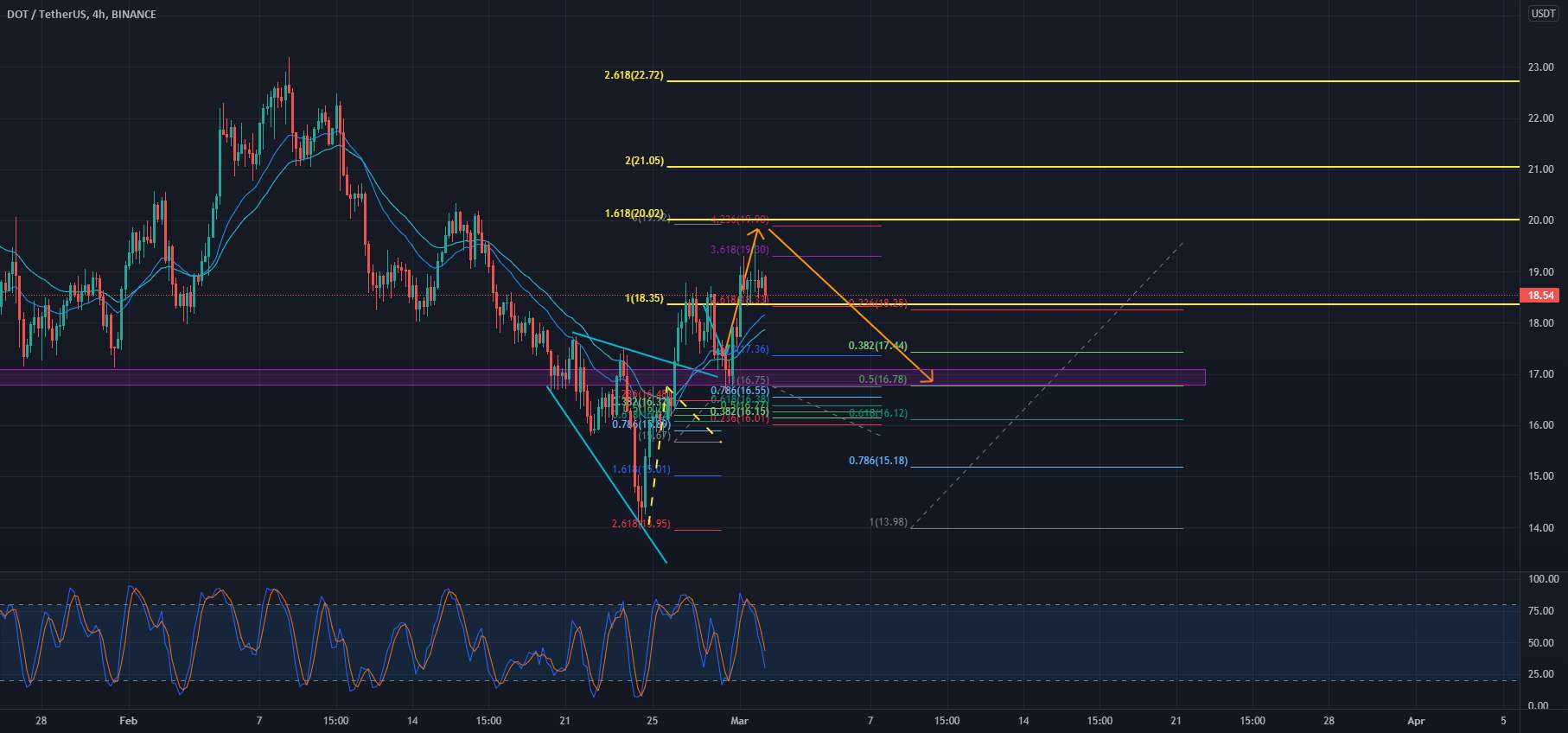Select the 2(21.05) Fibonacci label
Image resolution: width=1568 pixels, height=733 pixels.
click(x=644, y=161)
